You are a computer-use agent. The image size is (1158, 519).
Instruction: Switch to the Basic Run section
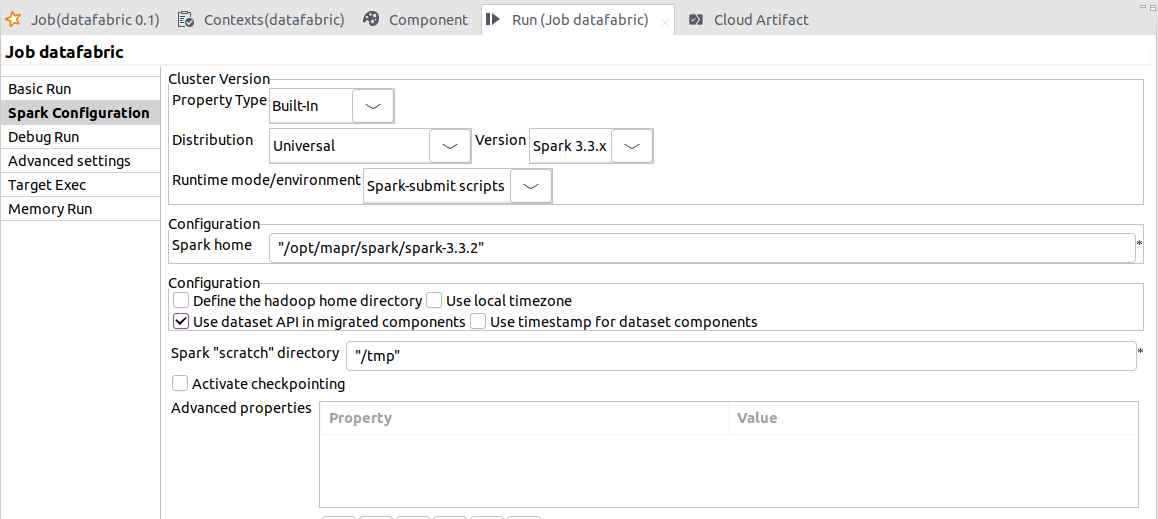[x=40, y=89]
